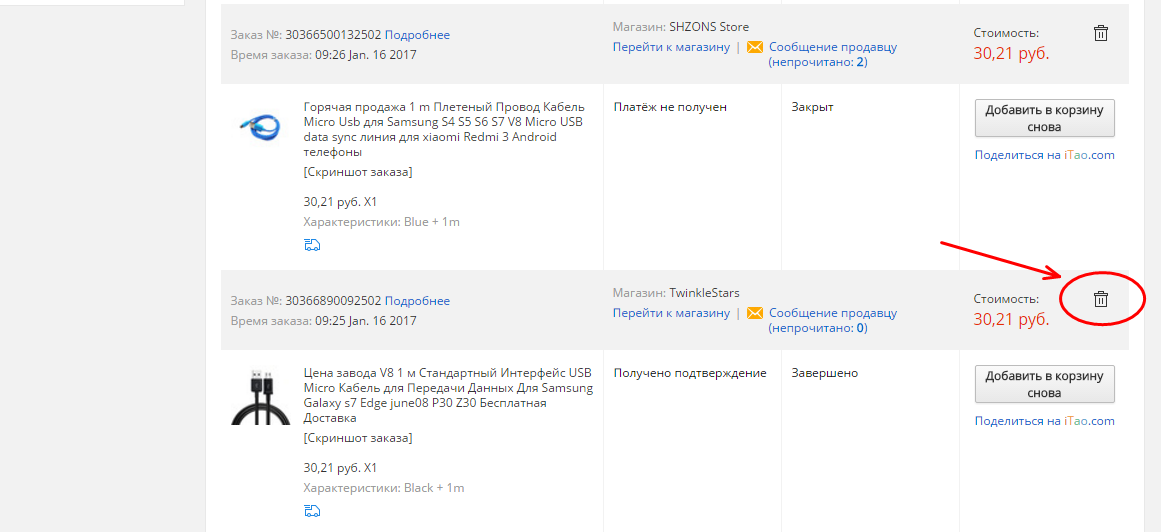Image resolution: width=1161 pixels, height=532 pixels.
Task: Add the blue braided cable to cart again
Action: tap(1044, 118)
